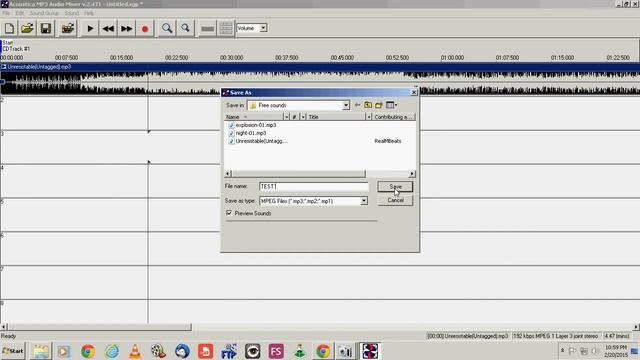Viewport: 640px width, 360px height.
Task: Click the Save floppy disk toolbar icon
Action: (46, 28)
